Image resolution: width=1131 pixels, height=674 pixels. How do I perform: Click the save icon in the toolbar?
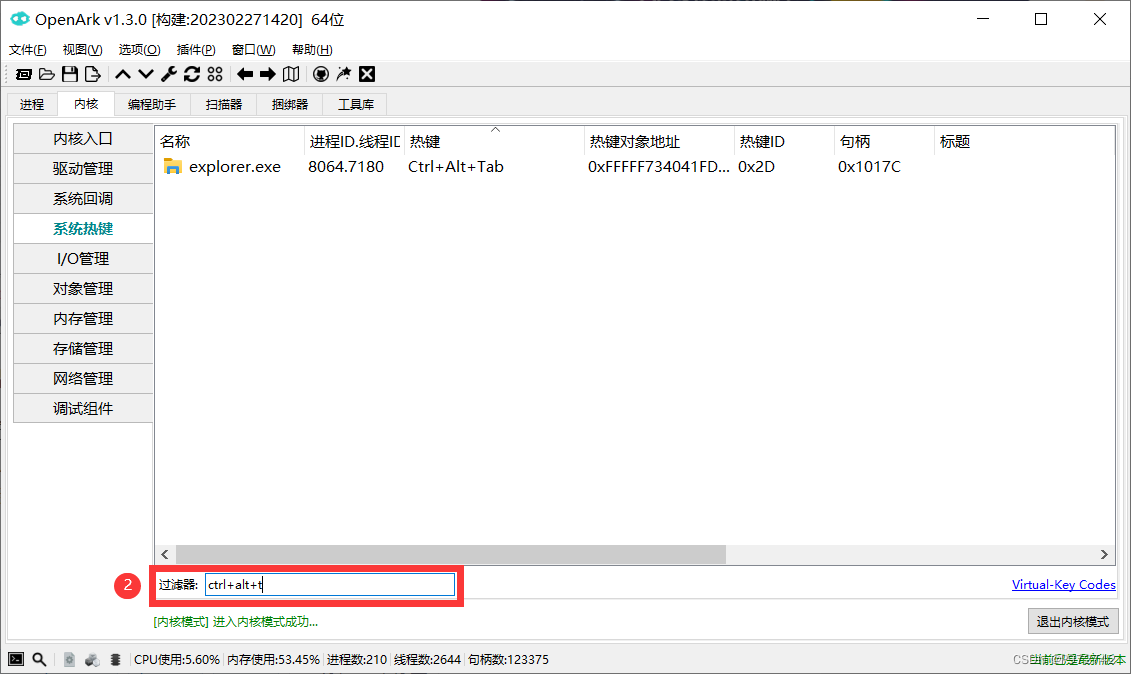pos(70,73)
